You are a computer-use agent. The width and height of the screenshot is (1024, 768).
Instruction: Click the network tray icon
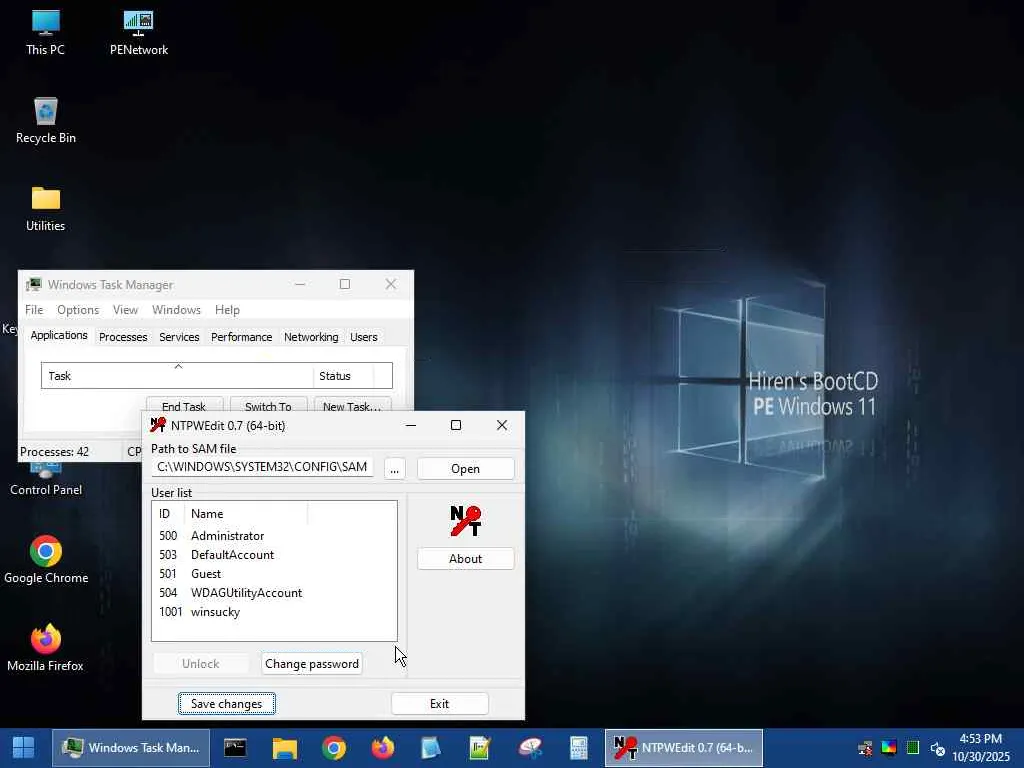click(865, 748)
